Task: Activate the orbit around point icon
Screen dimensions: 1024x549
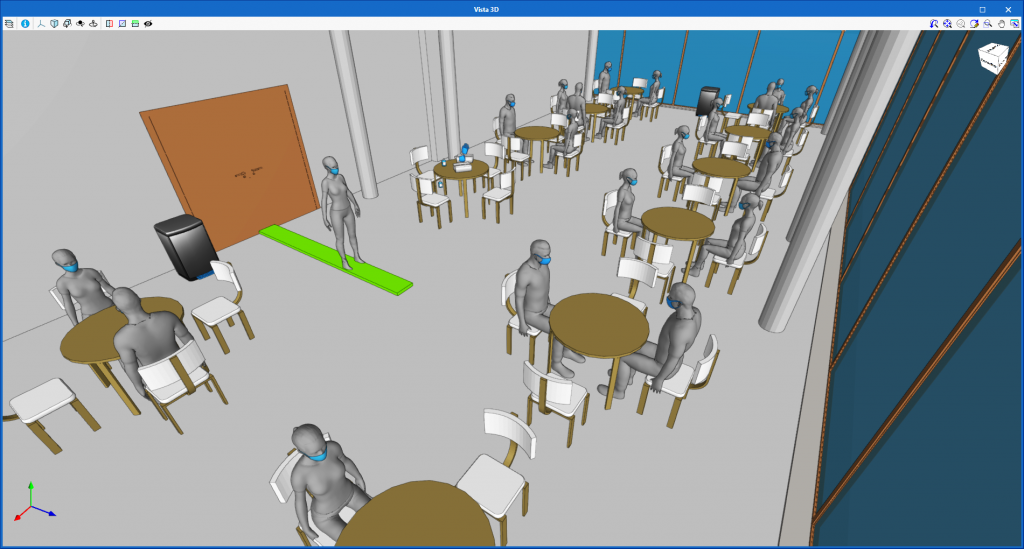Action: point(80,24)
